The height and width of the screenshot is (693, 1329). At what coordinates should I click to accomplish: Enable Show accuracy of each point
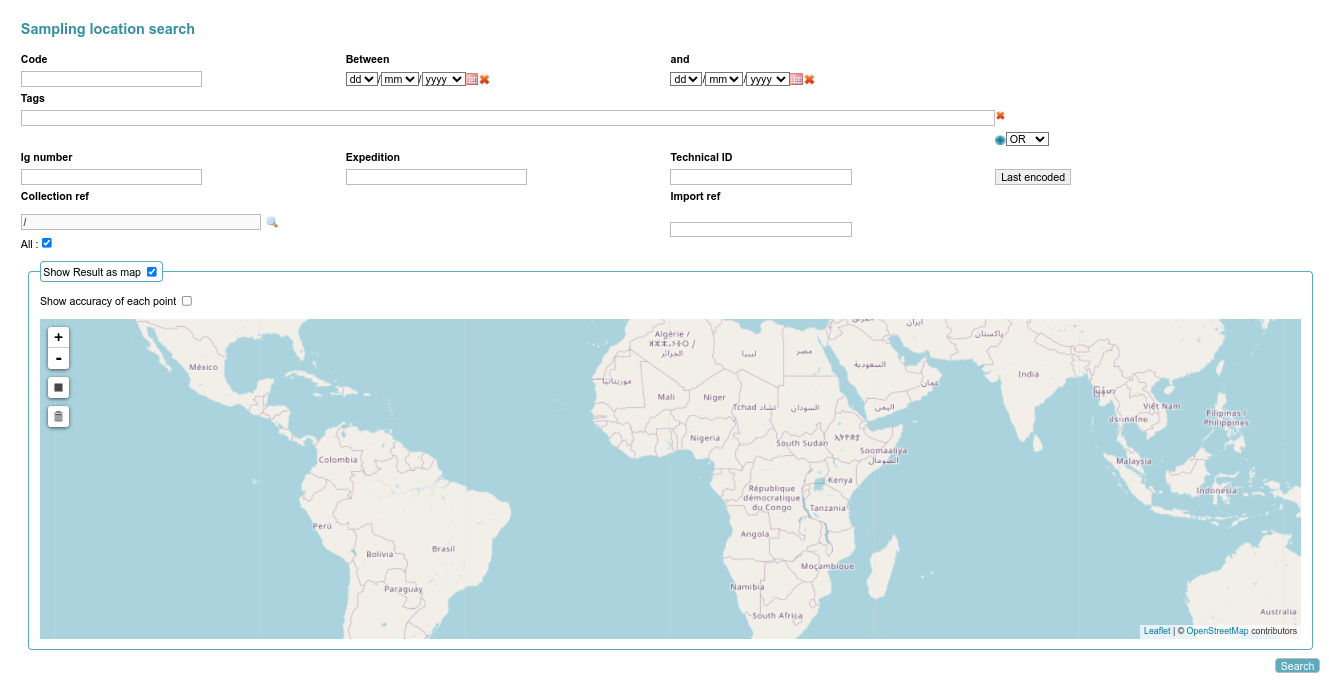click(187, 301)
